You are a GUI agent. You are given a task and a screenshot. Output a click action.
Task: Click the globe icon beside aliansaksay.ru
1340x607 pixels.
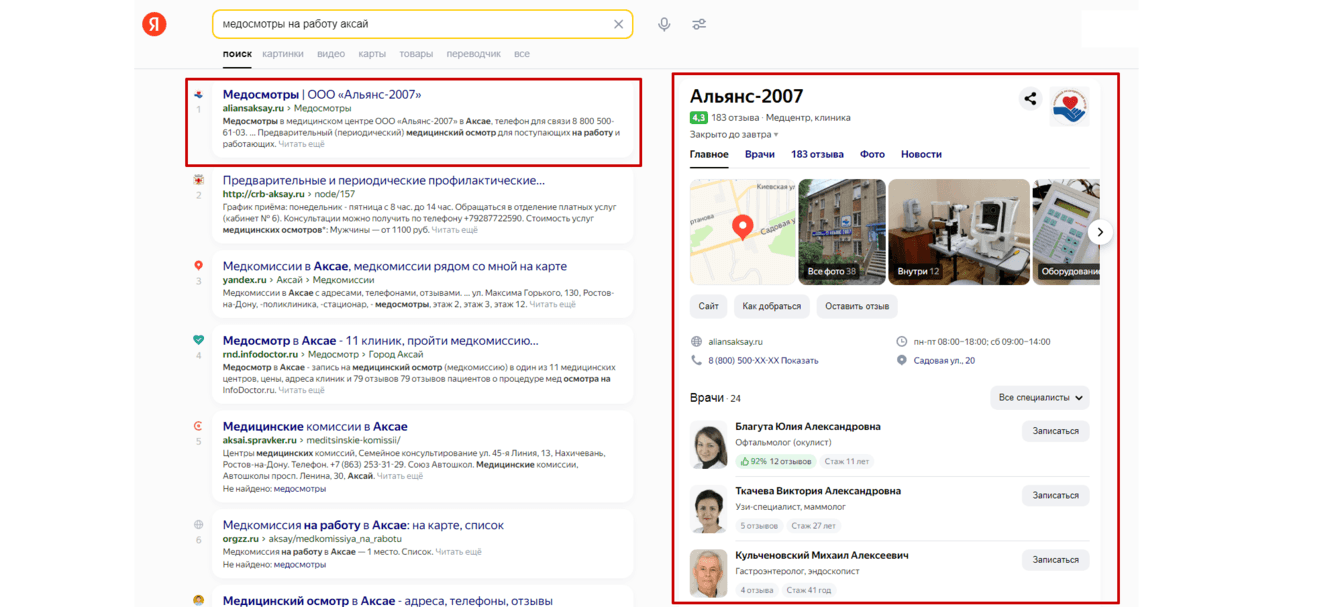696,342
